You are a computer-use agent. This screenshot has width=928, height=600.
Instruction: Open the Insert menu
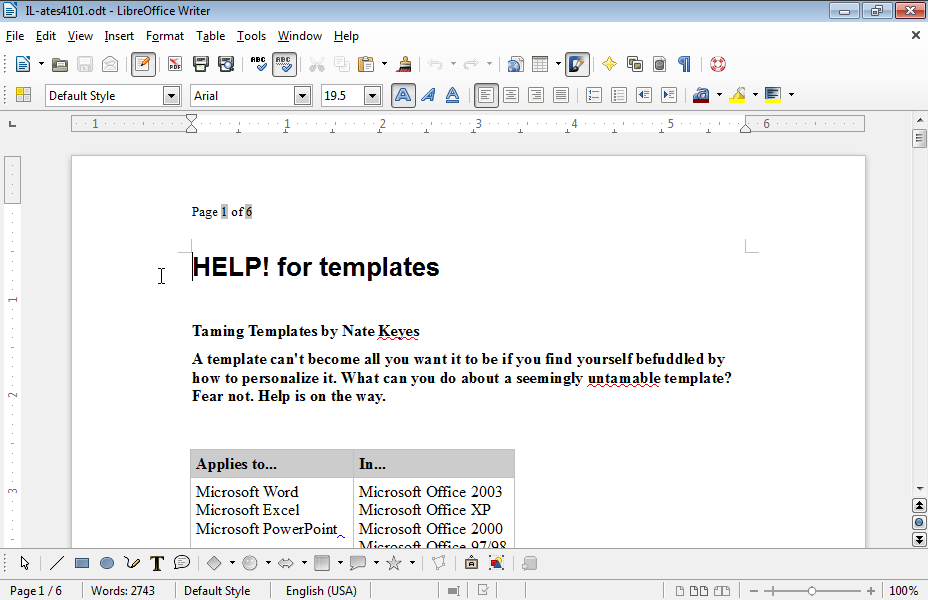(119, 36)
